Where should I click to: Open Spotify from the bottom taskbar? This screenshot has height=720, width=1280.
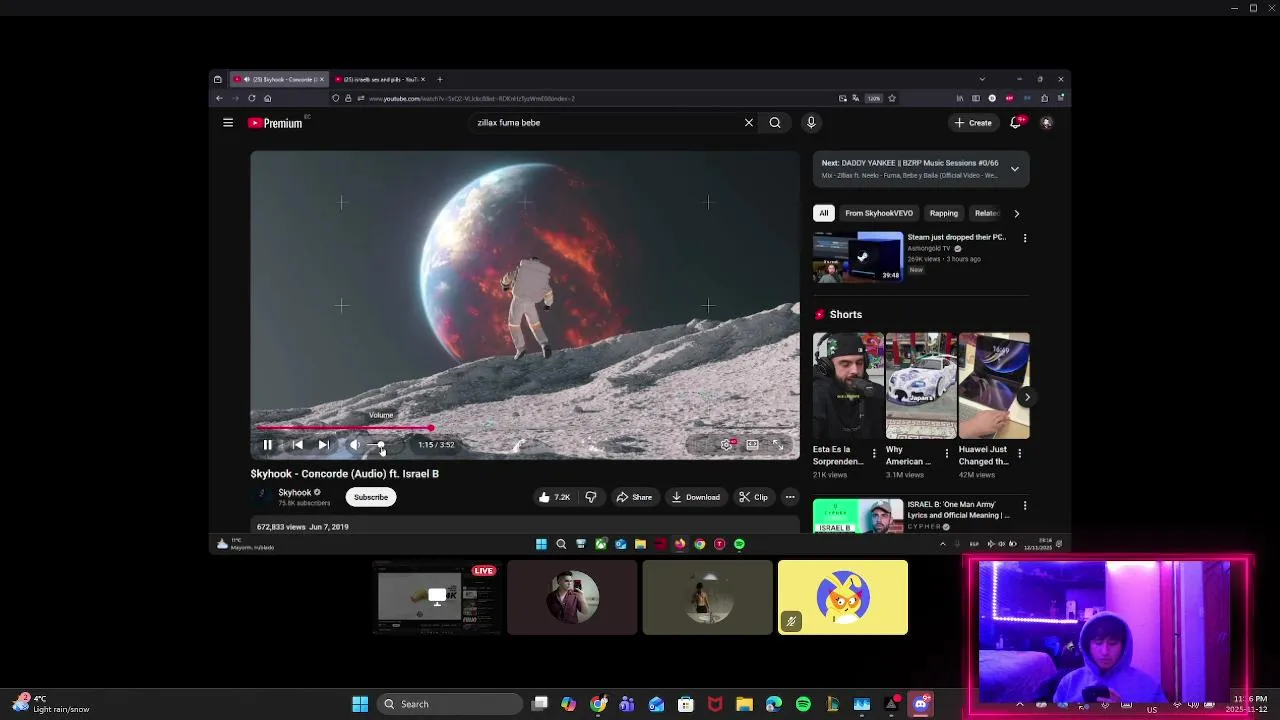click(x=803, y=704)
